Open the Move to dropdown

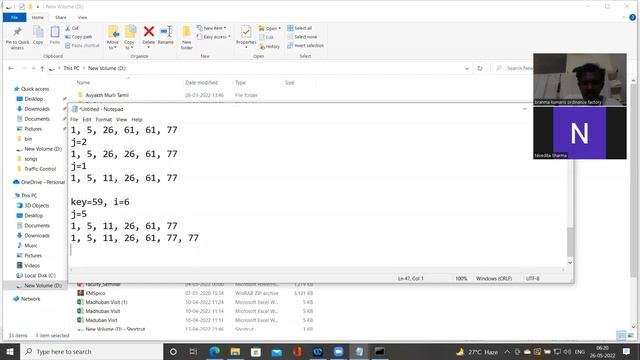click(113, 38)
